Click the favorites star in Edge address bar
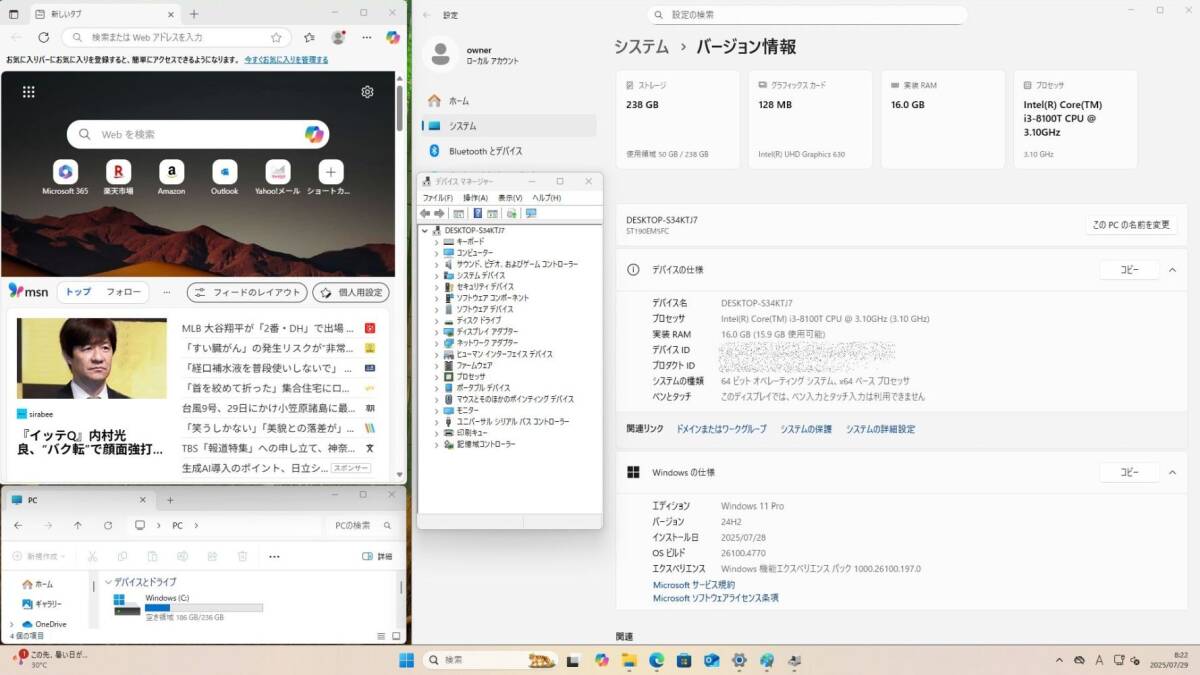The image size is (1200, 675). 276,37
